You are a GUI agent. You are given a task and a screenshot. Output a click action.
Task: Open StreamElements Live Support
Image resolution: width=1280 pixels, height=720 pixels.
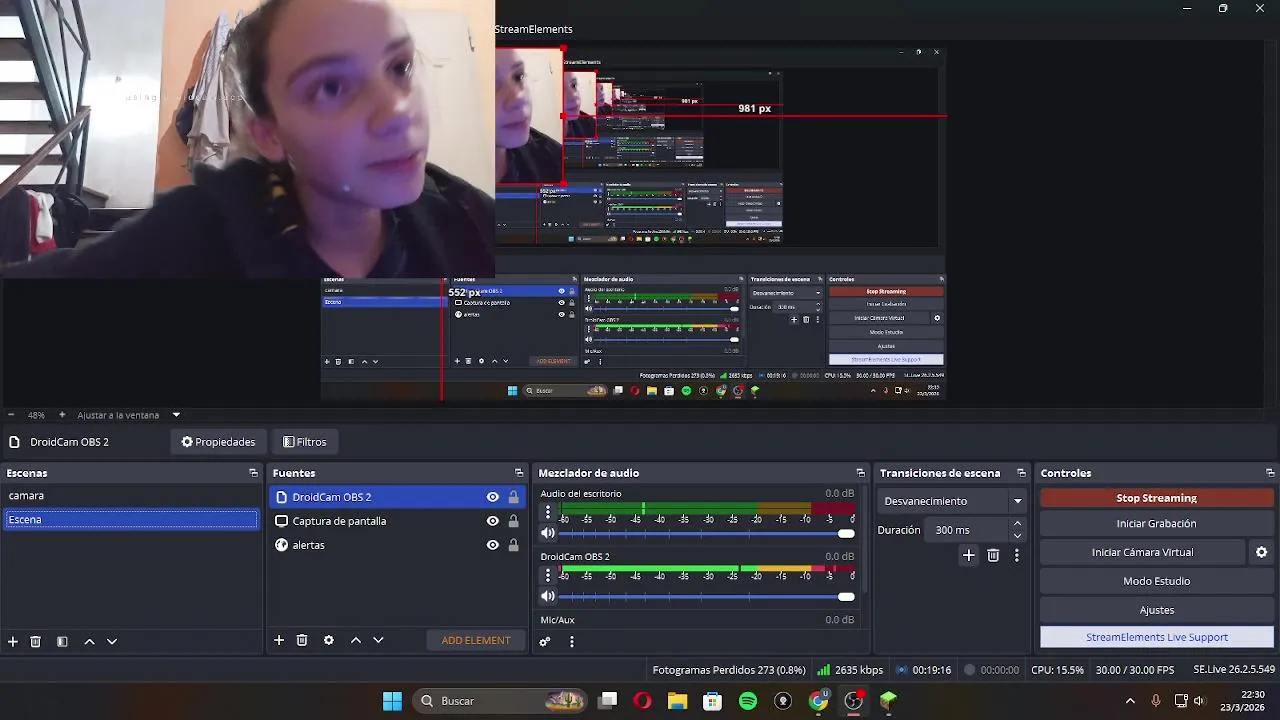(x=1156, y=637)
